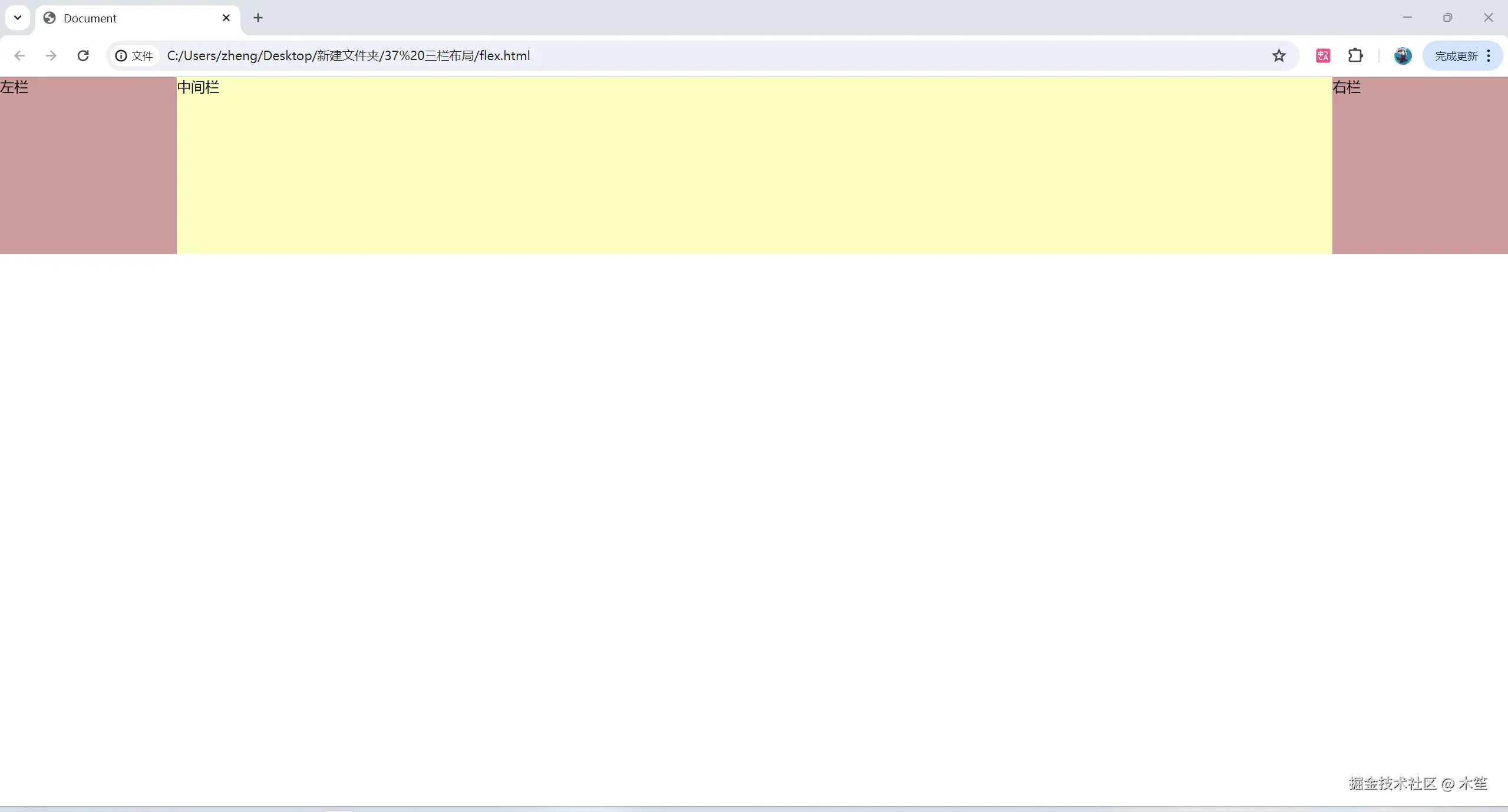This screenshot has height=812, width=1508.
Task: Toggle the bookmark star for this page
Action: pos(1278,55)
